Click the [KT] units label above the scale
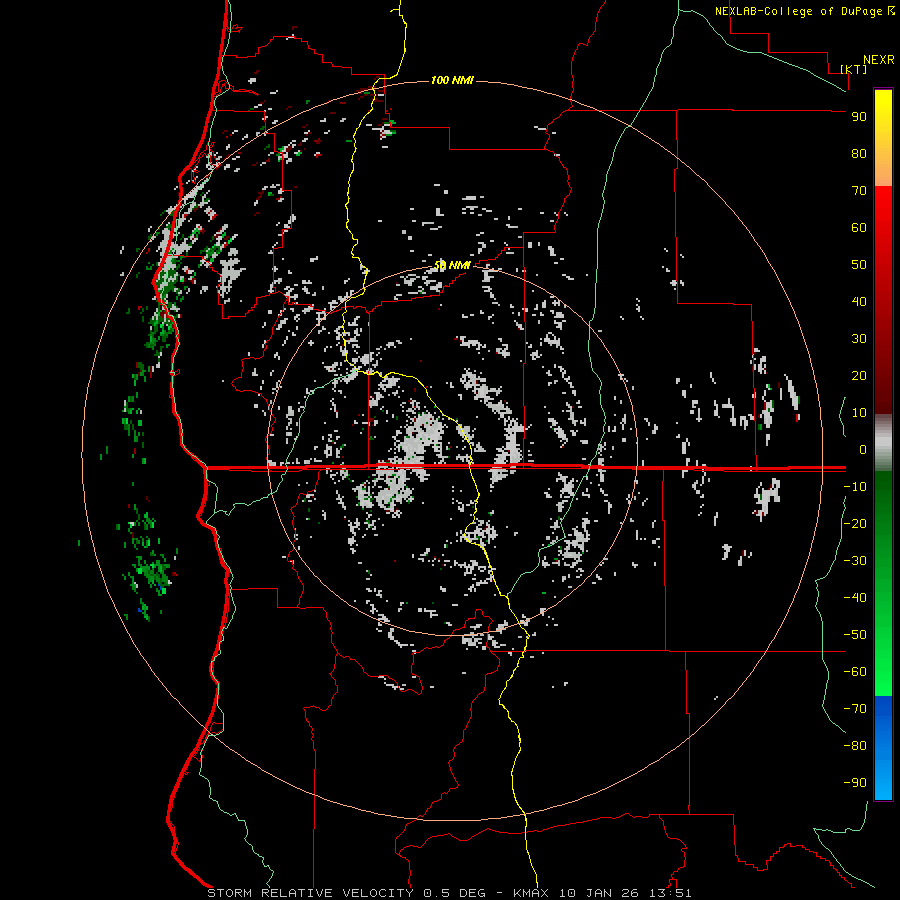The height and width of the screenshot is (900, 900). (854, 69)
